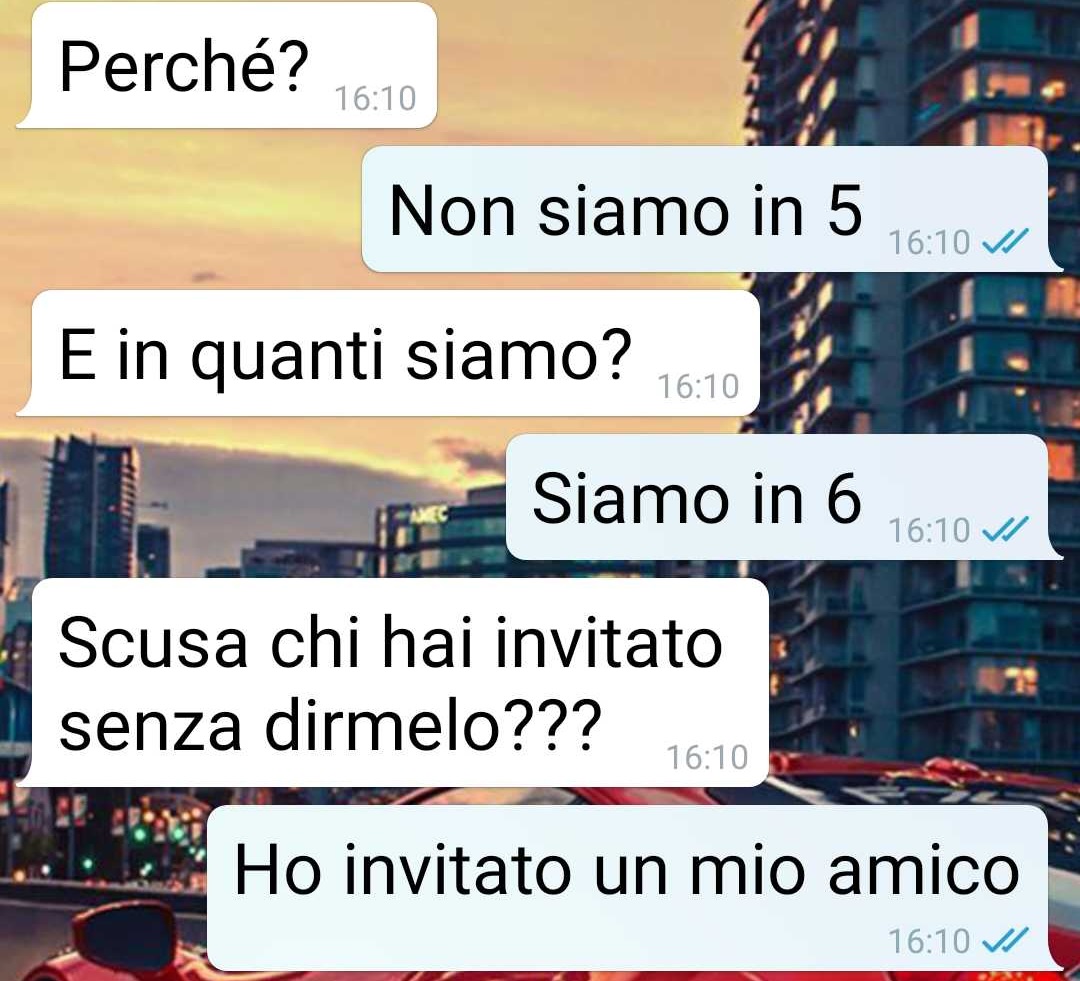Screen dimensions: 1080x981
Task: Tap the 'E in quanti siamo?' bubble
Action: coord(388,353)
